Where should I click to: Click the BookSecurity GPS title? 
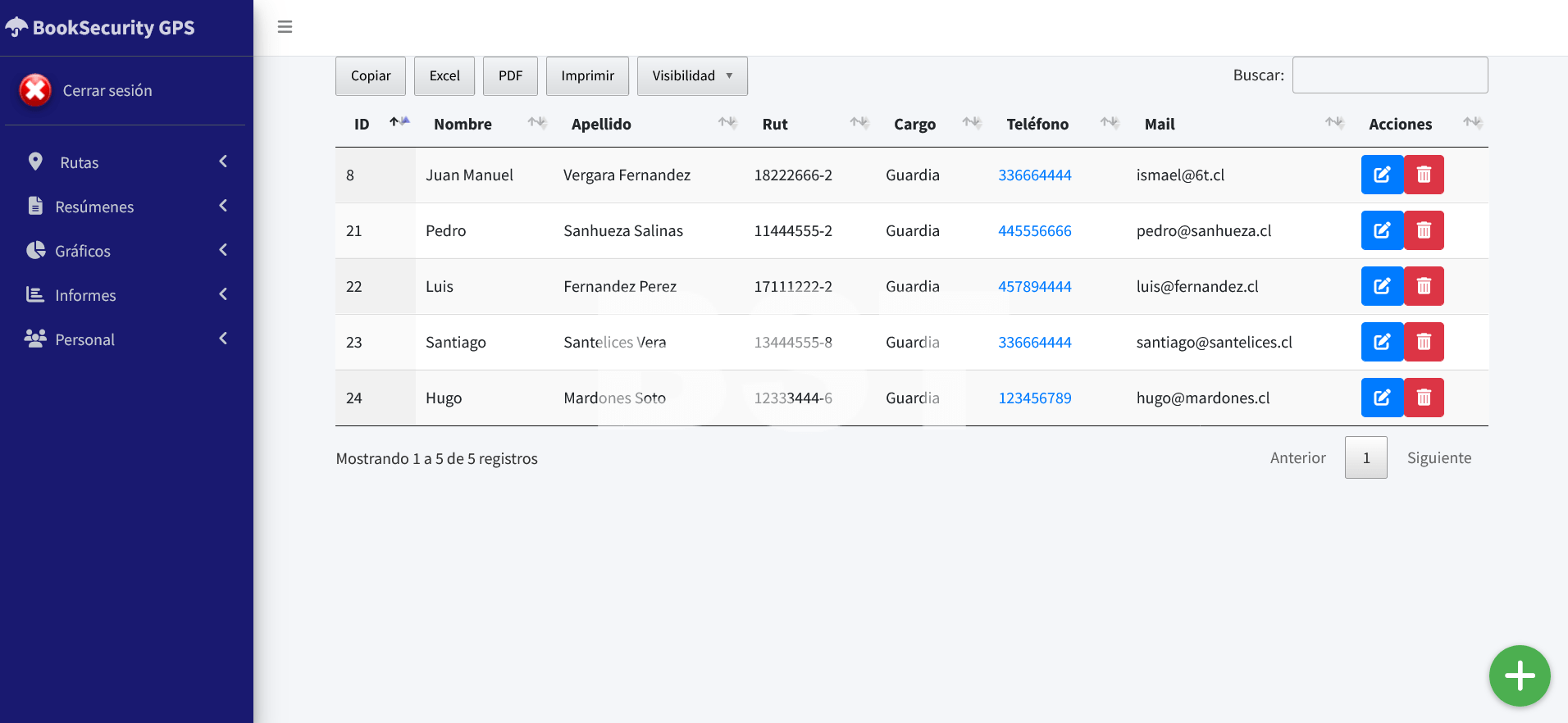pos(114,27)
